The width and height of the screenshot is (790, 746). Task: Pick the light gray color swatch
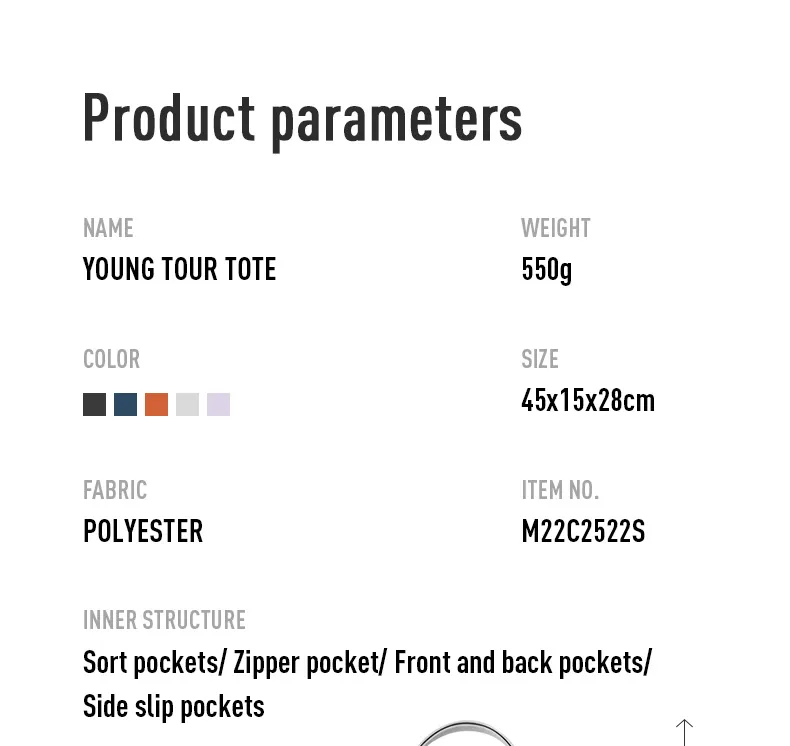tap(187, 404)
